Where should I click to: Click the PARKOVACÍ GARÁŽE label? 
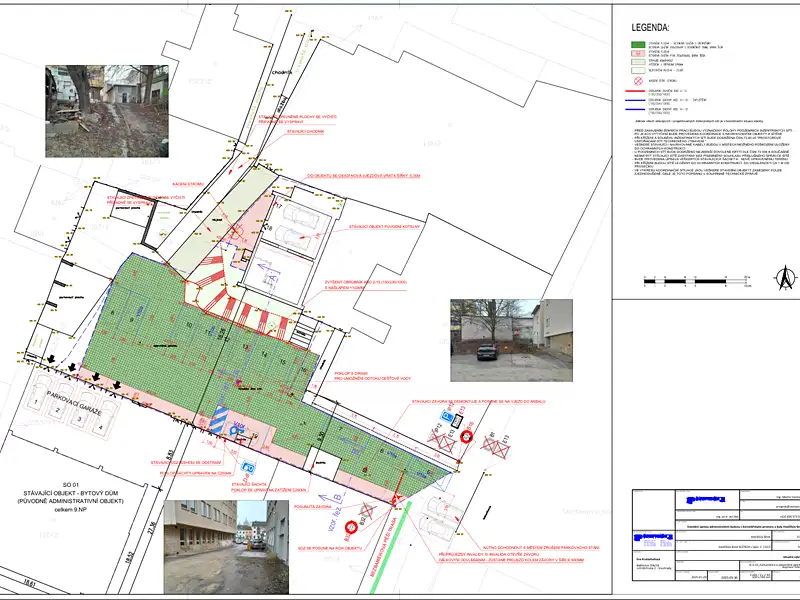tap(75, 404)
